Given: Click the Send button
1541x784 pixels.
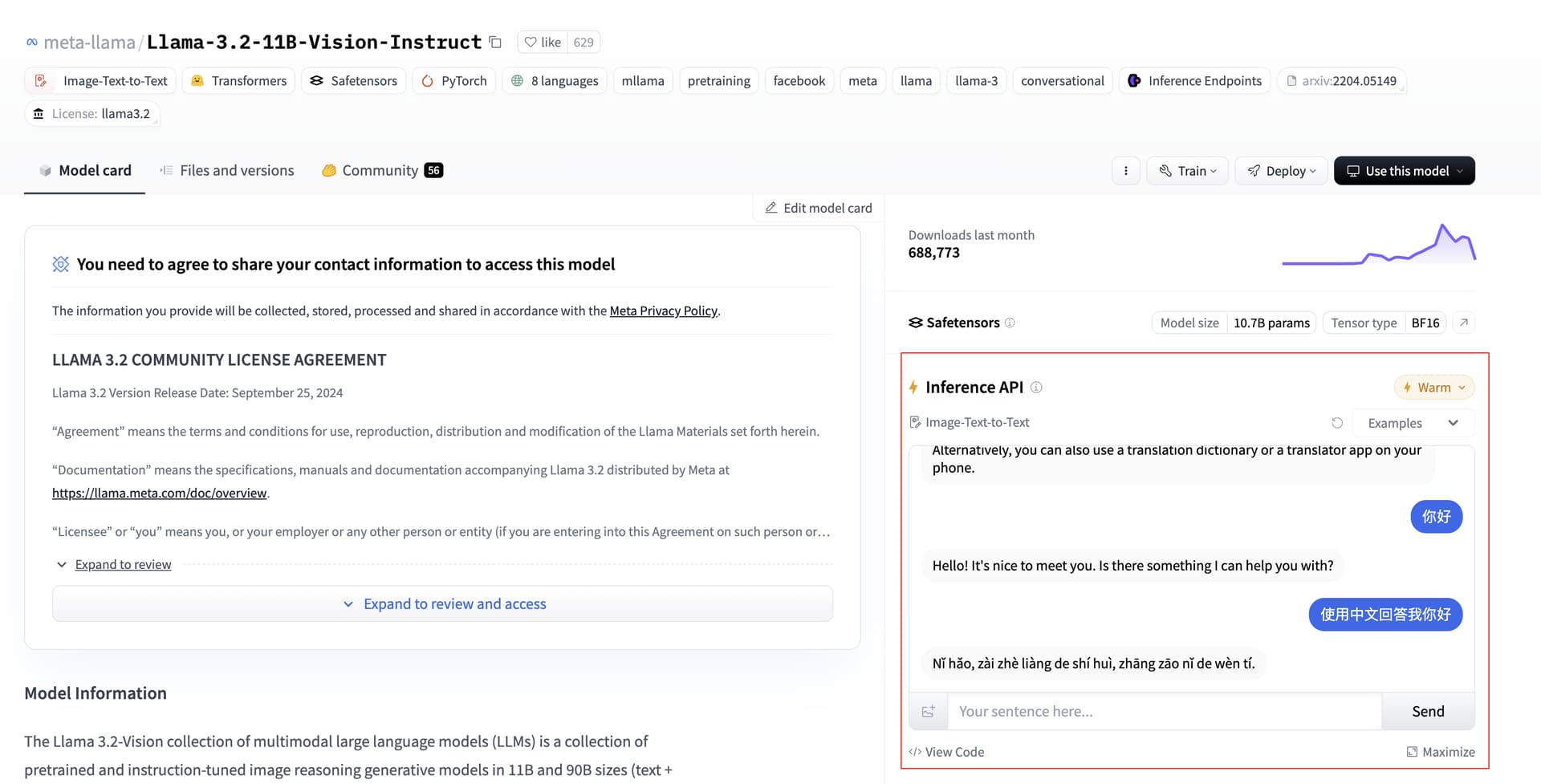Looking at the screenshot, I should pos(1428,711).
